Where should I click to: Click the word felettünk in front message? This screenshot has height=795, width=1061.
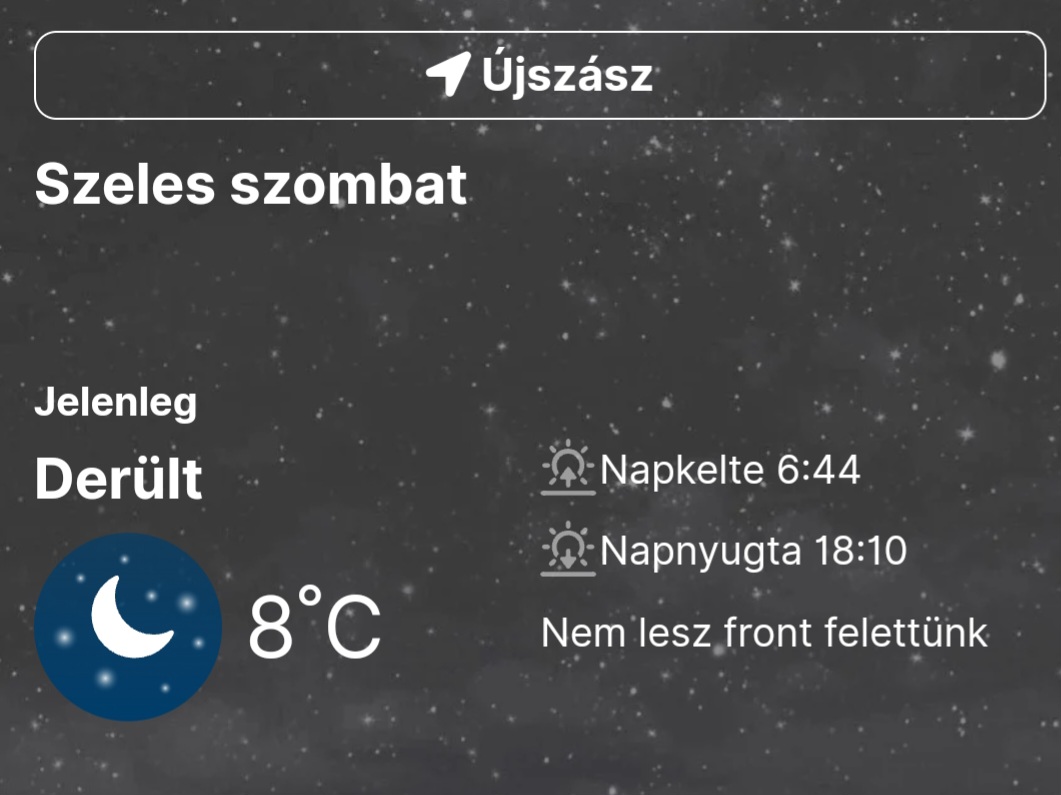(905, 633)
